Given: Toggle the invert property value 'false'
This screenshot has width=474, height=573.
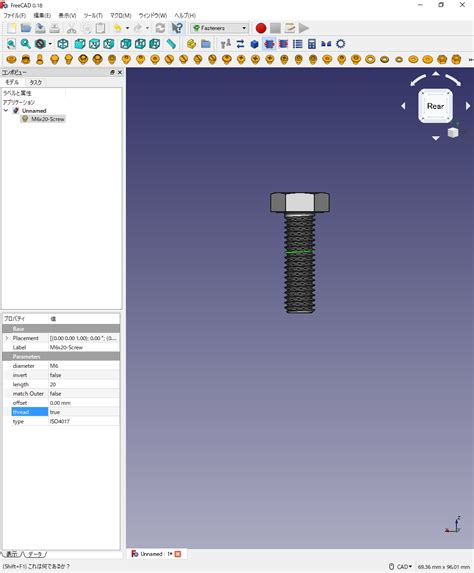Looking at the screenshot, I should click(84, 375).
